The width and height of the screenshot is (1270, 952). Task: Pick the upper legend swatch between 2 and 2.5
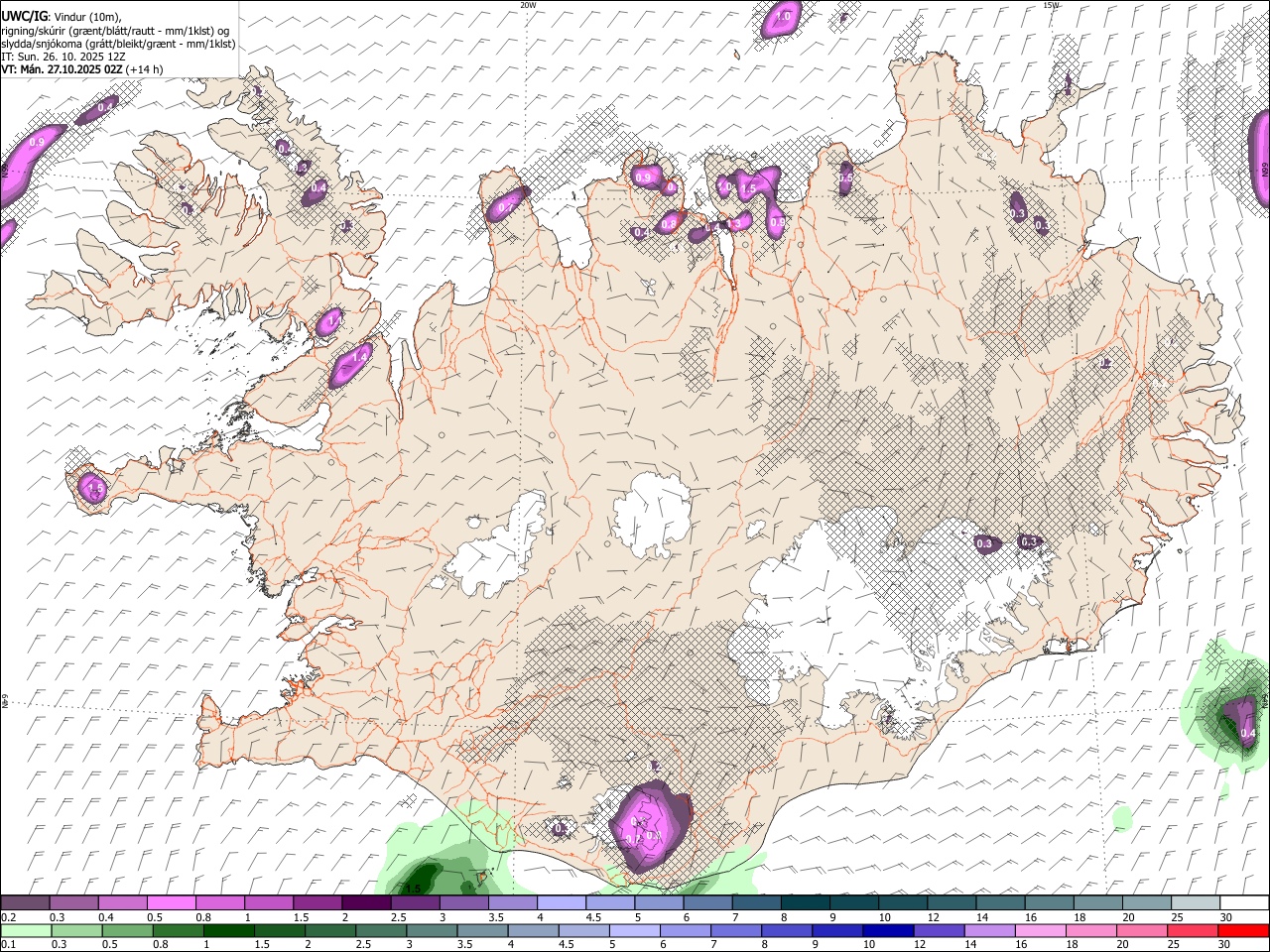coord(367,903)
